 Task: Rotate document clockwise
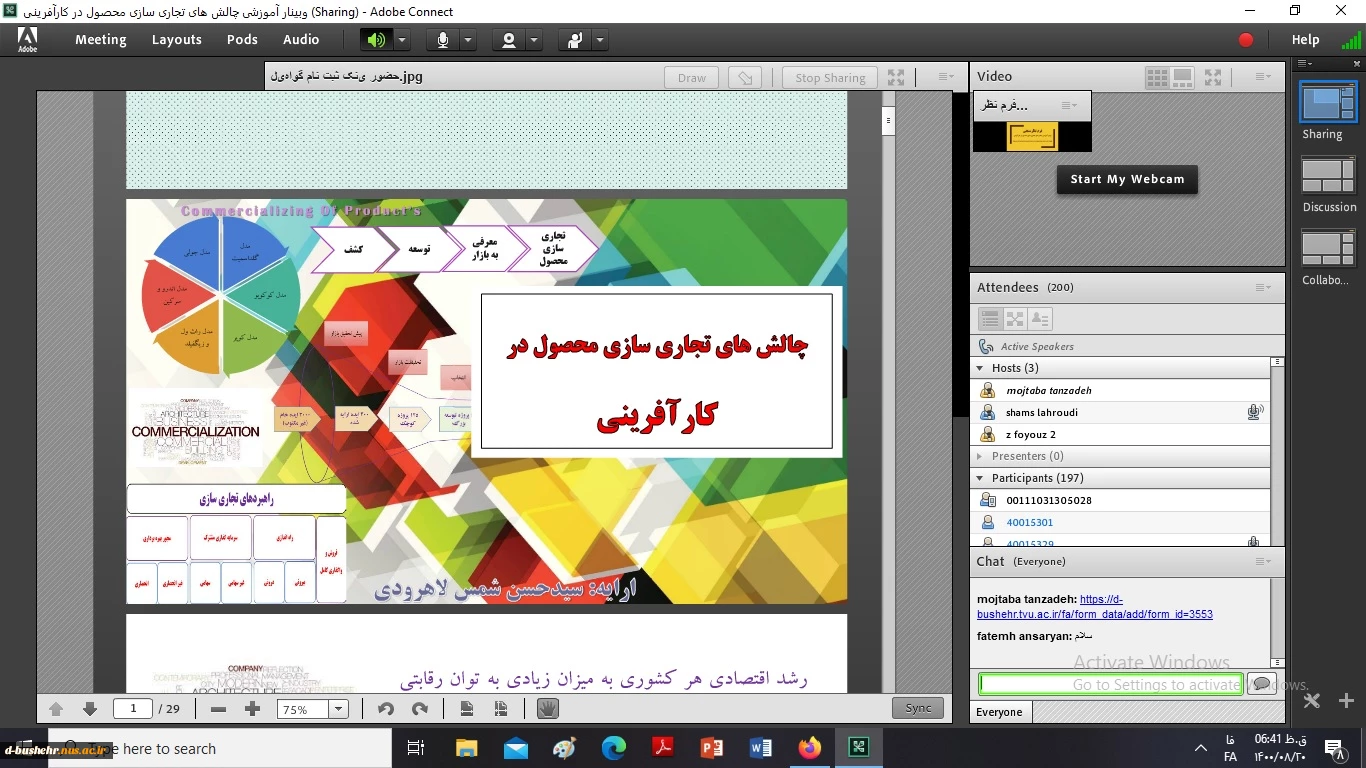[x=420, y=709]
